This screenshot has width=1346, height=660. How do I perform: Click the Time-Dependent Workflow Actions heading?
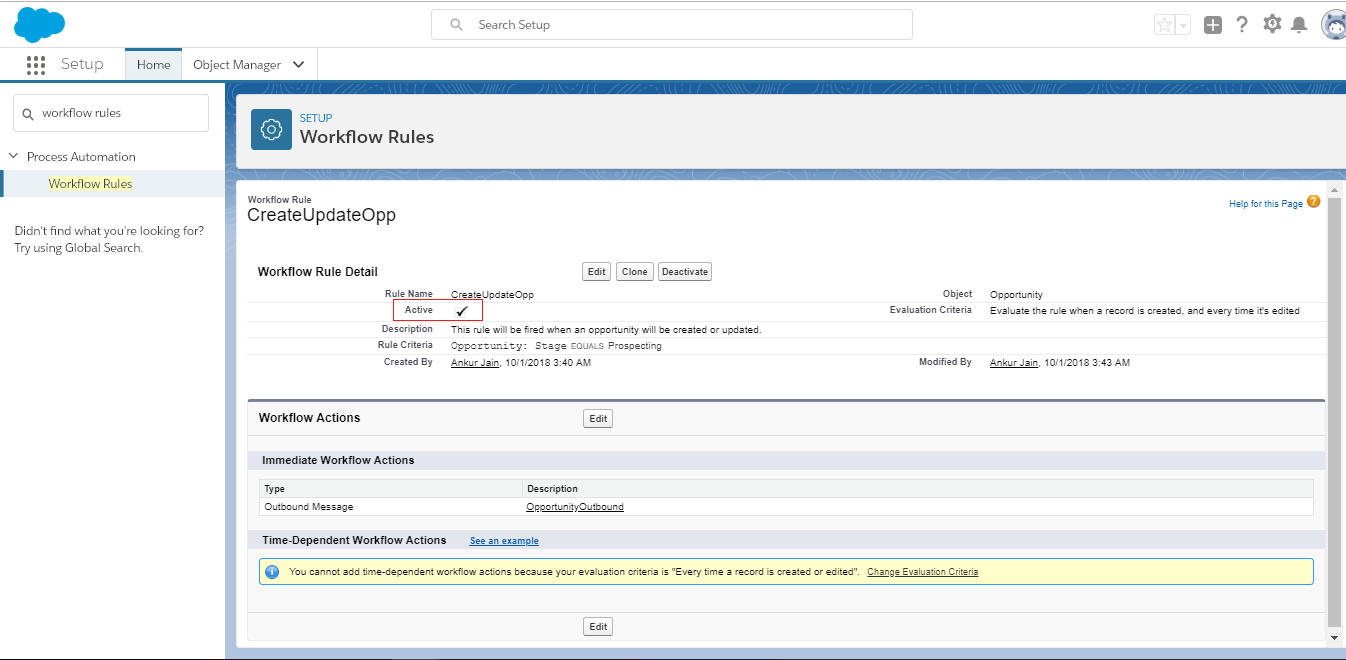pyautogui.click(x=354, y=540)
